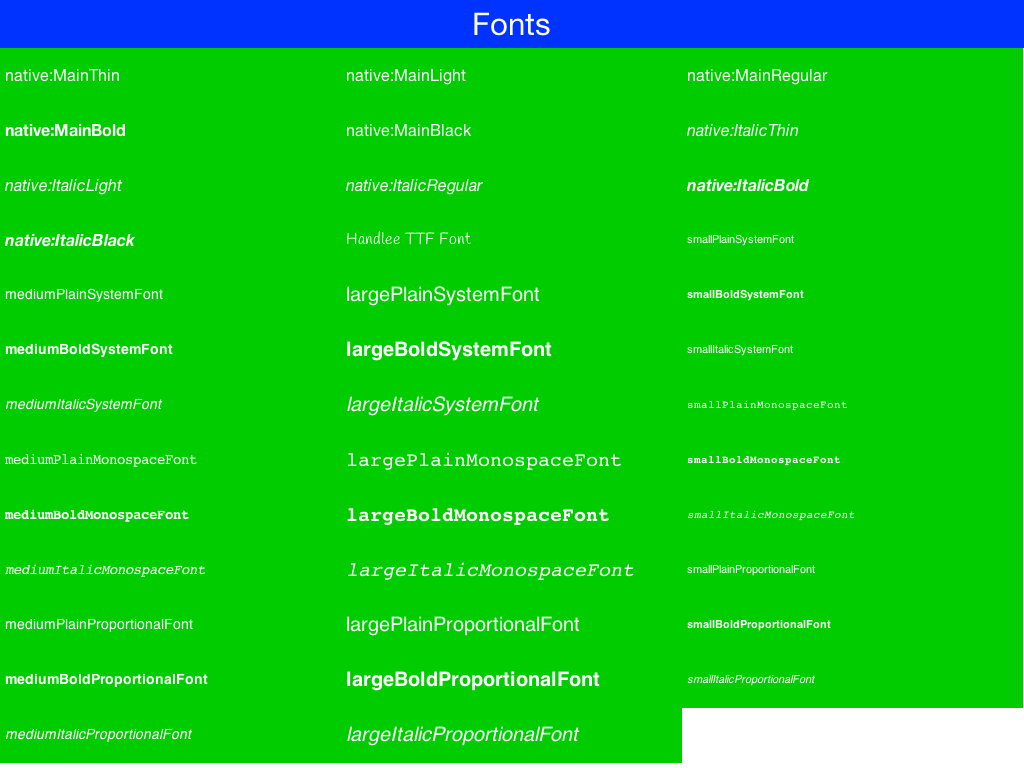Image resolution: width=1024 pixels, height=768 pixels.
Task: Select the largePlainSystemFont text
Action: [443, 294]
